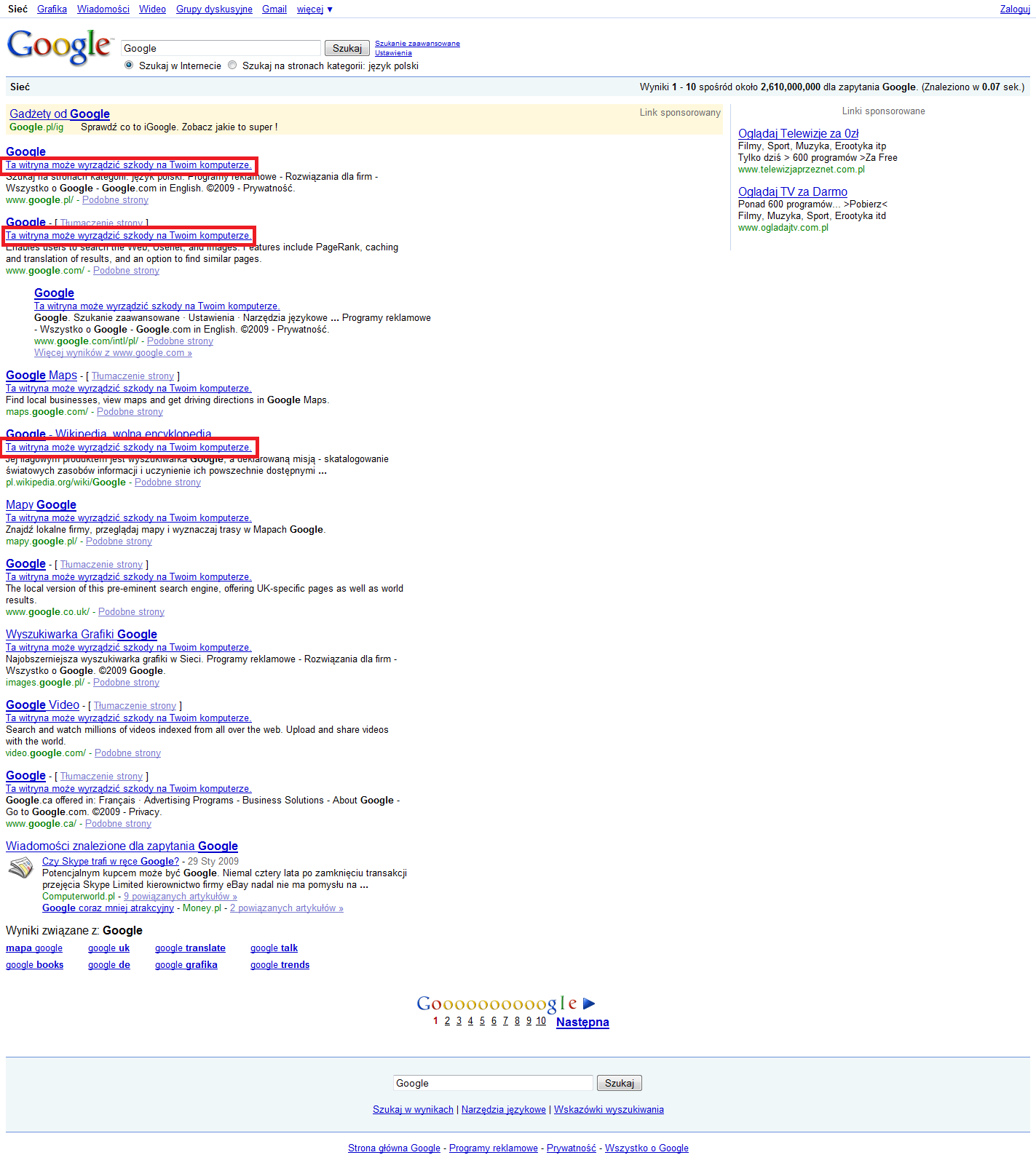The width and height of the screenshot is (1036, 1163).
Task: Click 'Szukaj w wynikach' link
Action: click(x=413, y=1110)
